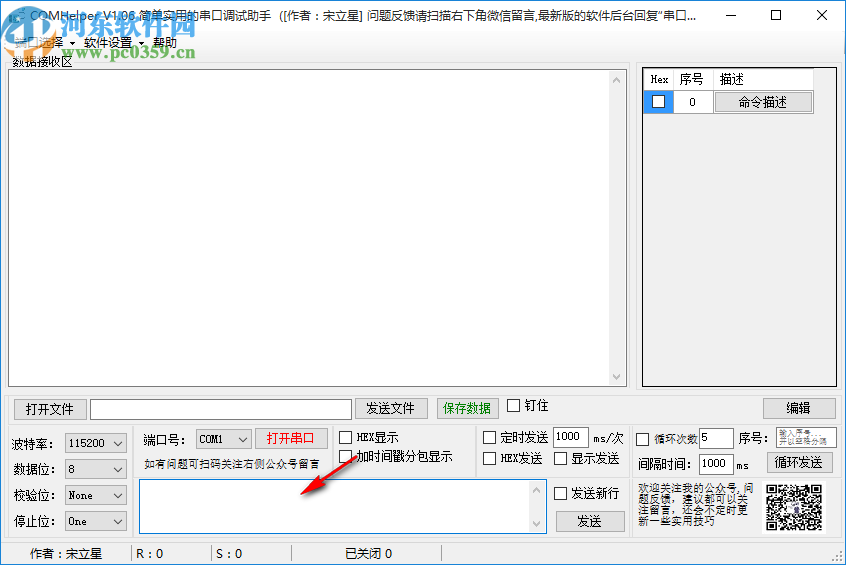Click the 命令描述 button in row 0

tap(763, 102)
